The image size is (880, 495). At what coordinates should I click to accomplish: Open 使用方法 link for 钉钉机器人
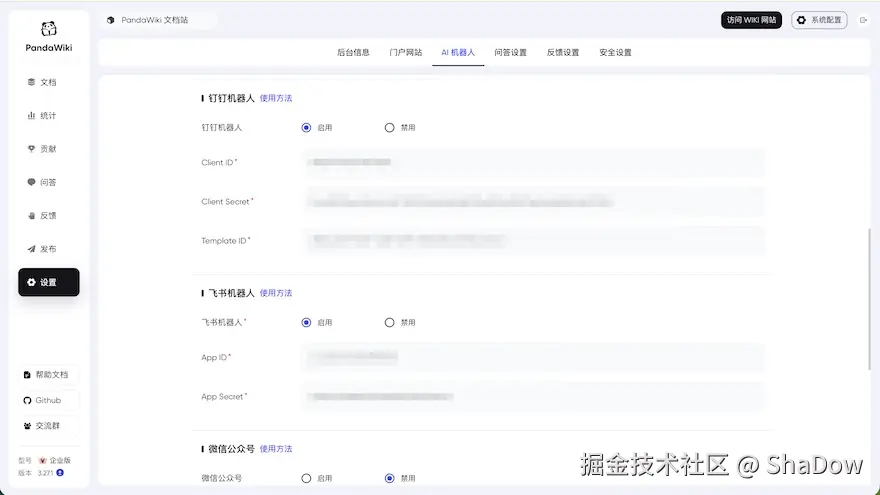pyautogui.click(x=276, y=98)
